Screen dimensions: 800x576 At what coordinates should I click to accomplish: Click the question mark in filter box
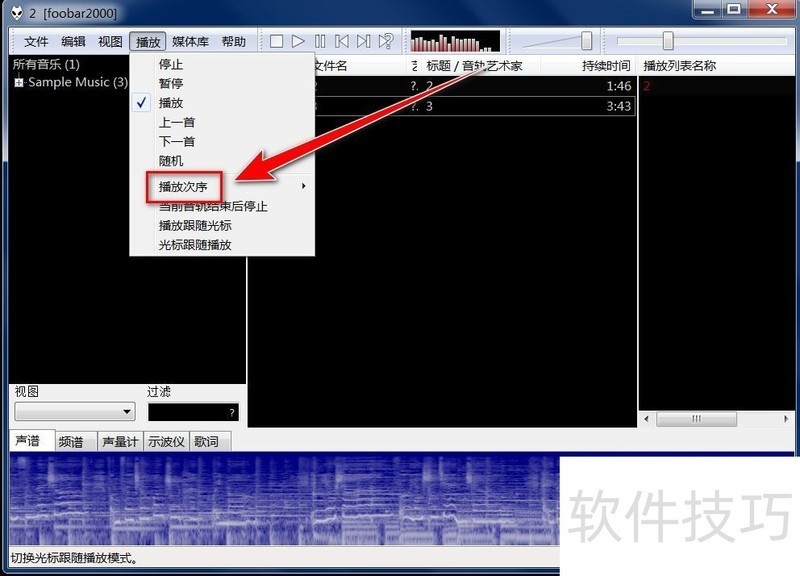click(x=232, y=413)
